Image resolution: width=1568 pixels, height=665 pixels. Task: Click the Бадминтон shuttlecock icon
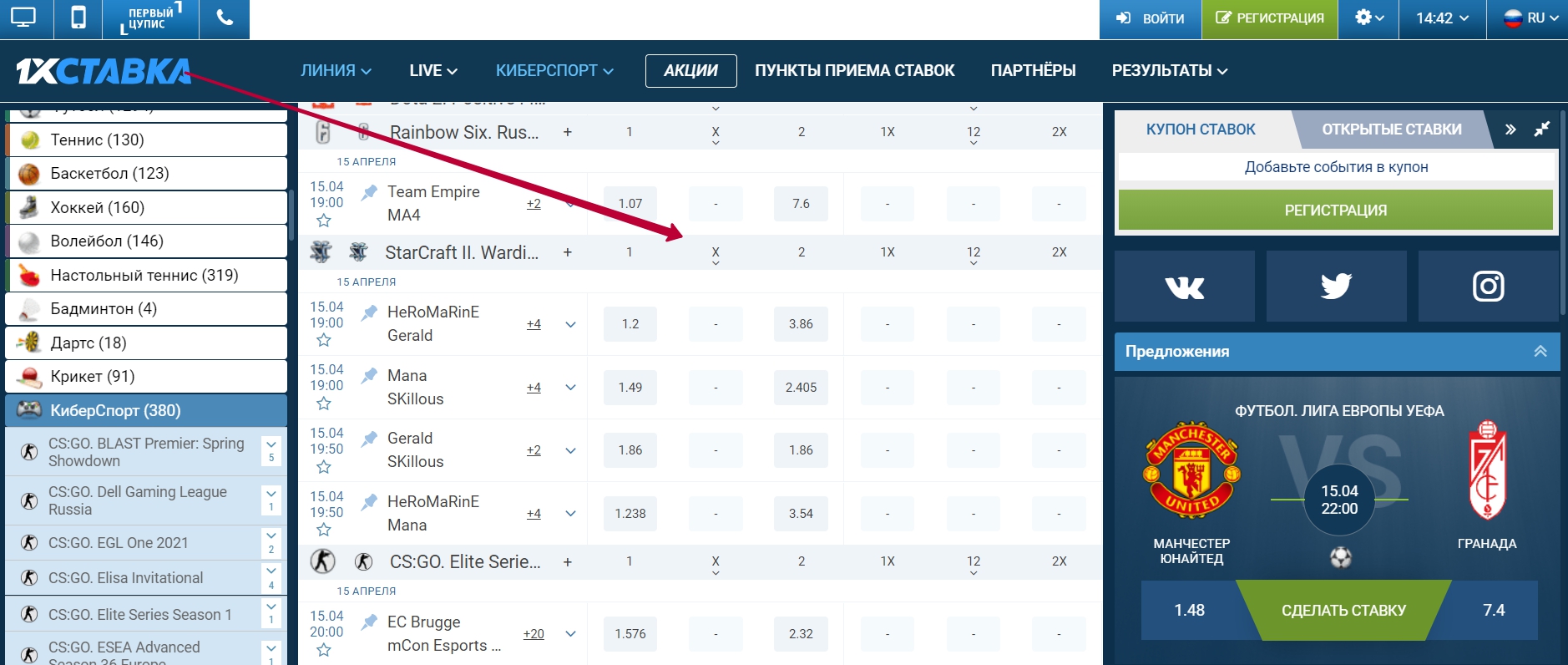[29, 309]
